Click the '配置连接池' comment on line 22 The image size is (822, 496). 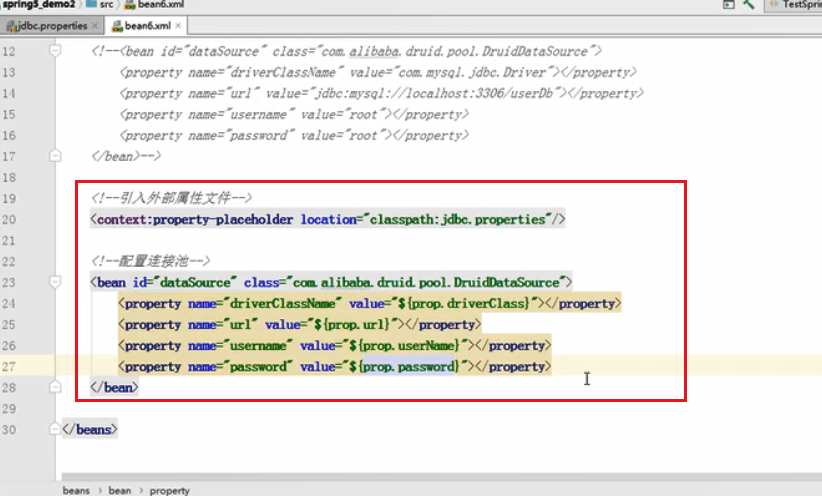tap(153, 261)
